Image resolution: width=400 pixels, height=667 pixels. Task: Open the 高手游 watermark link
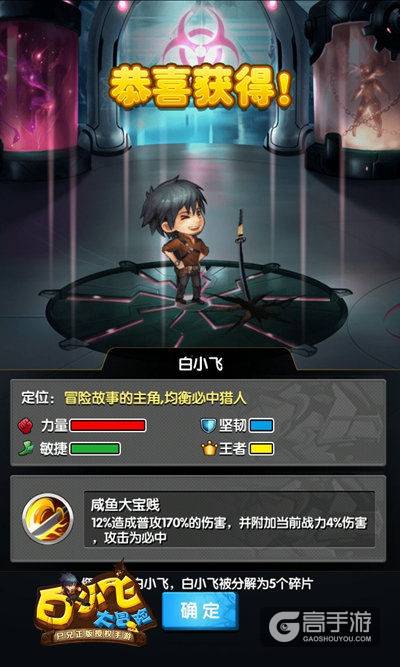[320, 626]
